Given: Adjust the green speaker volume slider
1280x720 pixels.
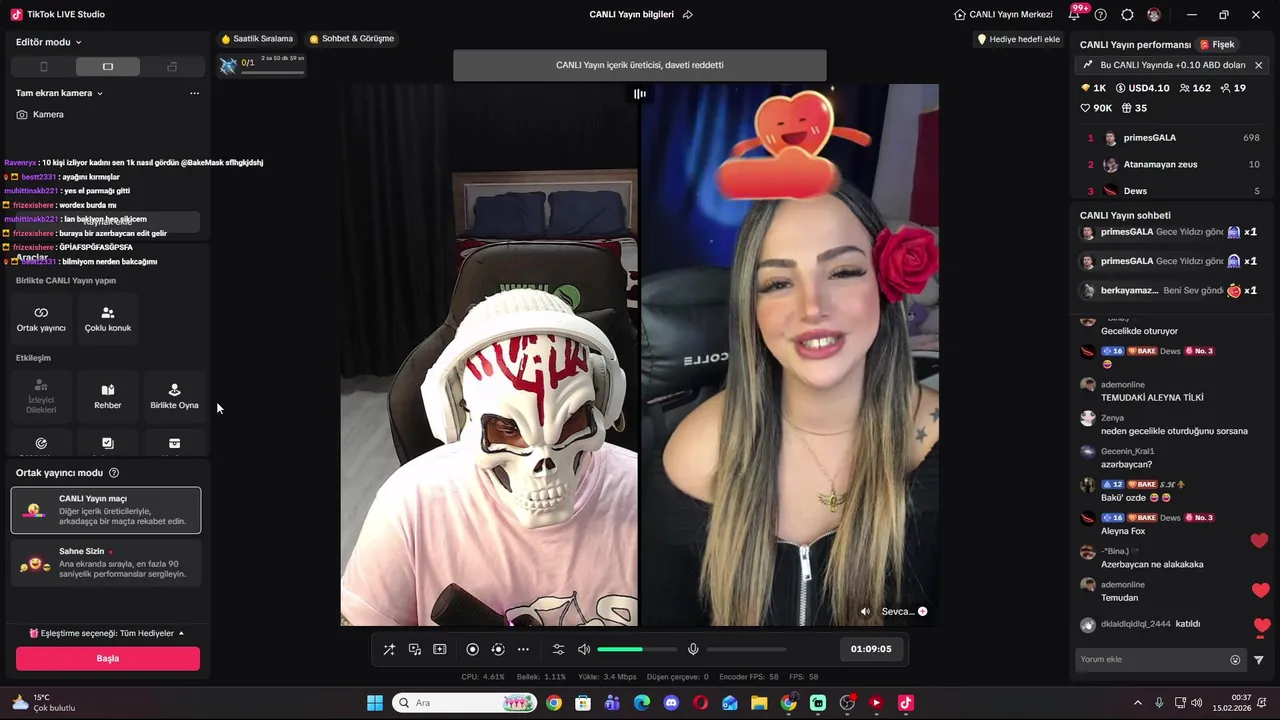Looking at the screenshot, I should 636,649.
